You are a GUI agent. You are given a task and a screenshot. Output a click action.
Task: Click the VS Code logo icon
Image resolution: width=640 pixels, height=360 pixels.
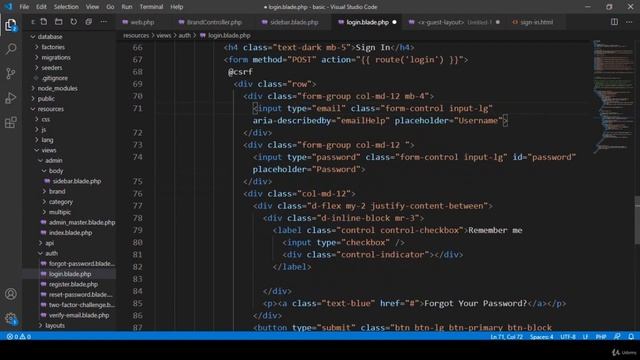pyautogui.click(x=8, y=7)
